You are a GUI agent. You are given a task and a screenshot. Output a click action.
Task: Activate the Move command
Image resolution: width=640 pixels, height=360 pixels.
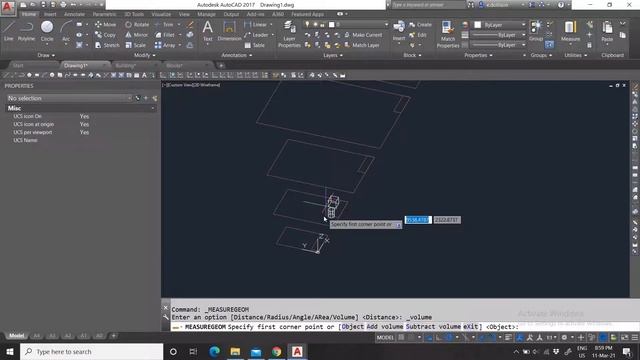[105, 24]
